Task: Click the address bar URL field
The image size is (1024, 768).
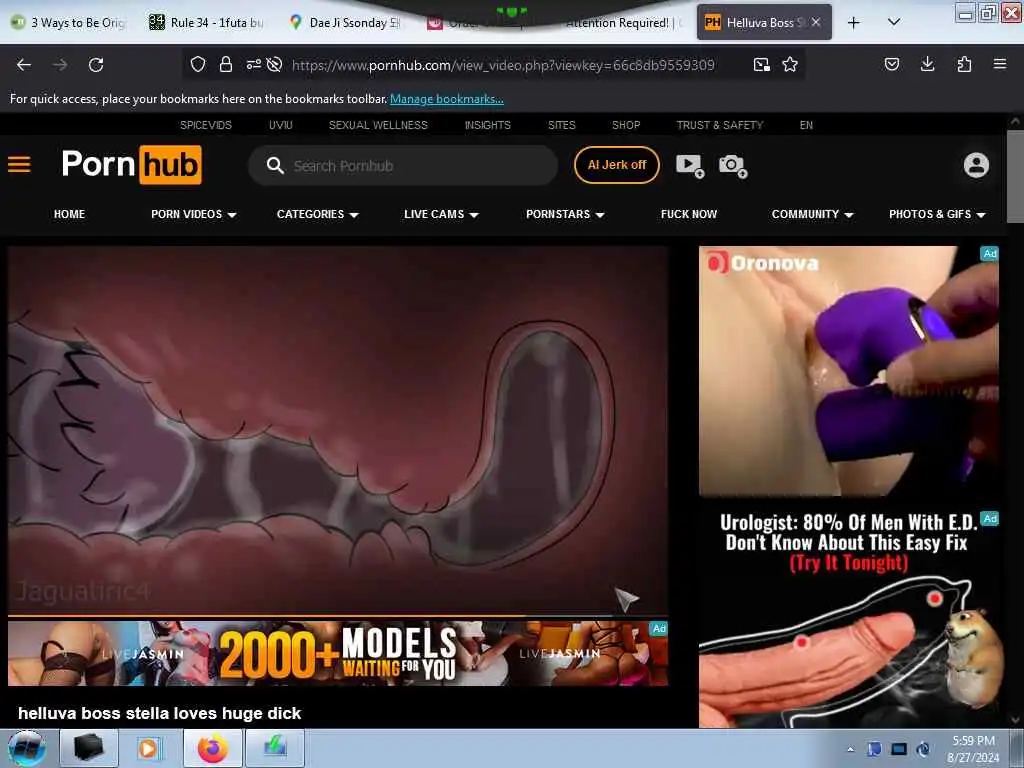Action: 503,65
